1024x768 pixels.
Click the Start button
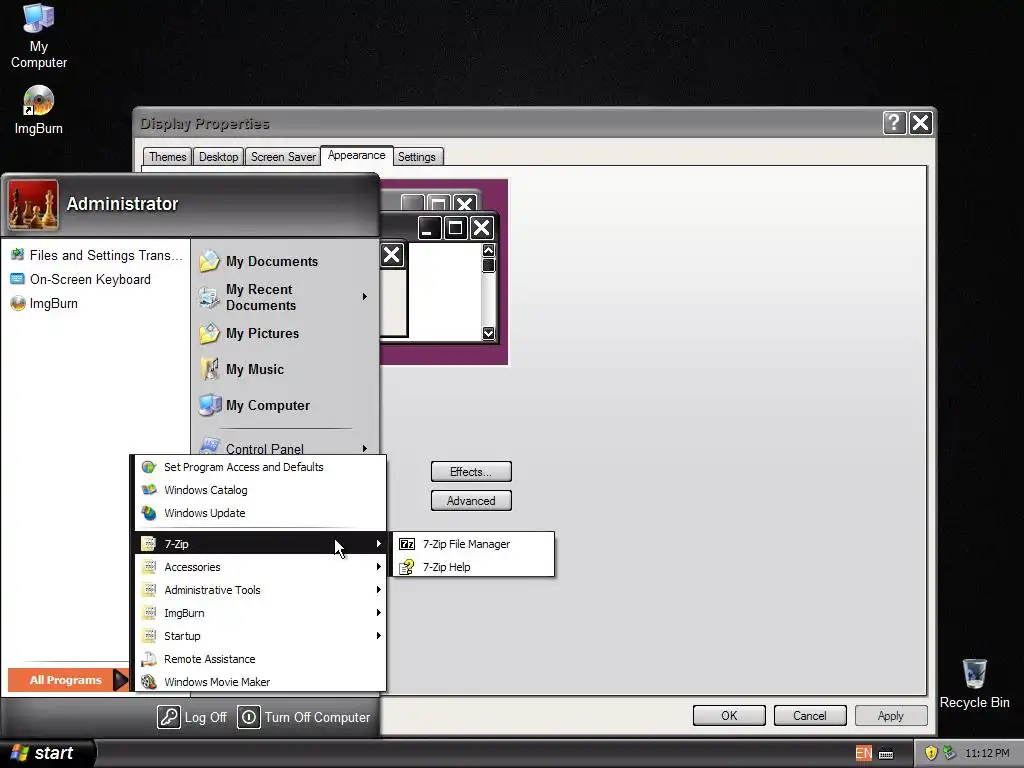[x=46, y=753]
